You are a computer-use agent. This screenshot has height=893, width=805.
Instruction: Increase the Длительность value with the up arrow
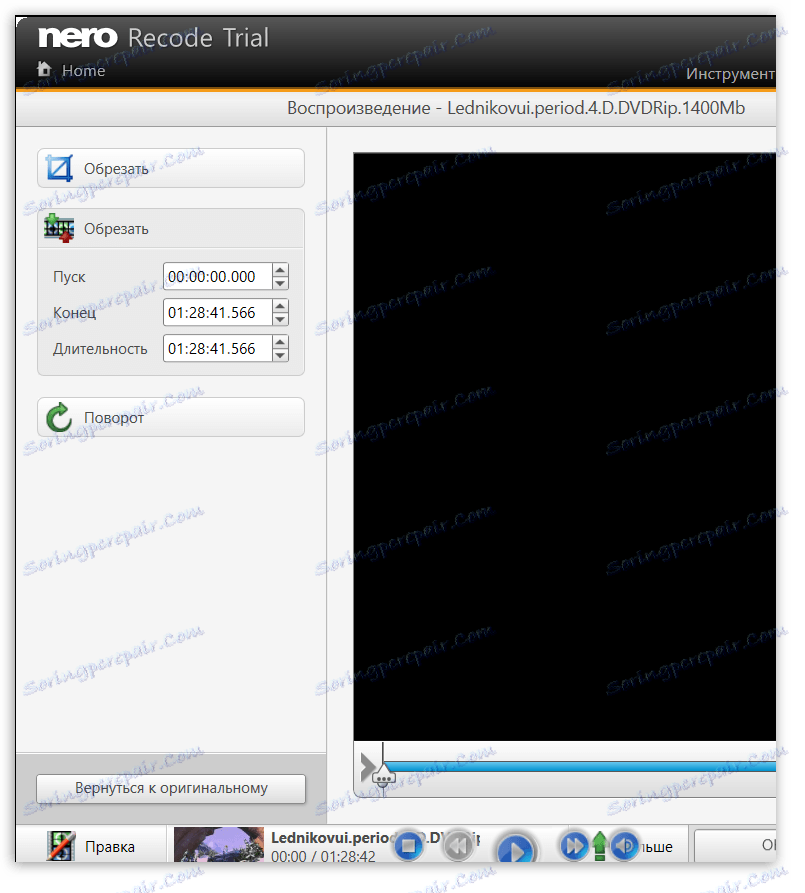280,342
